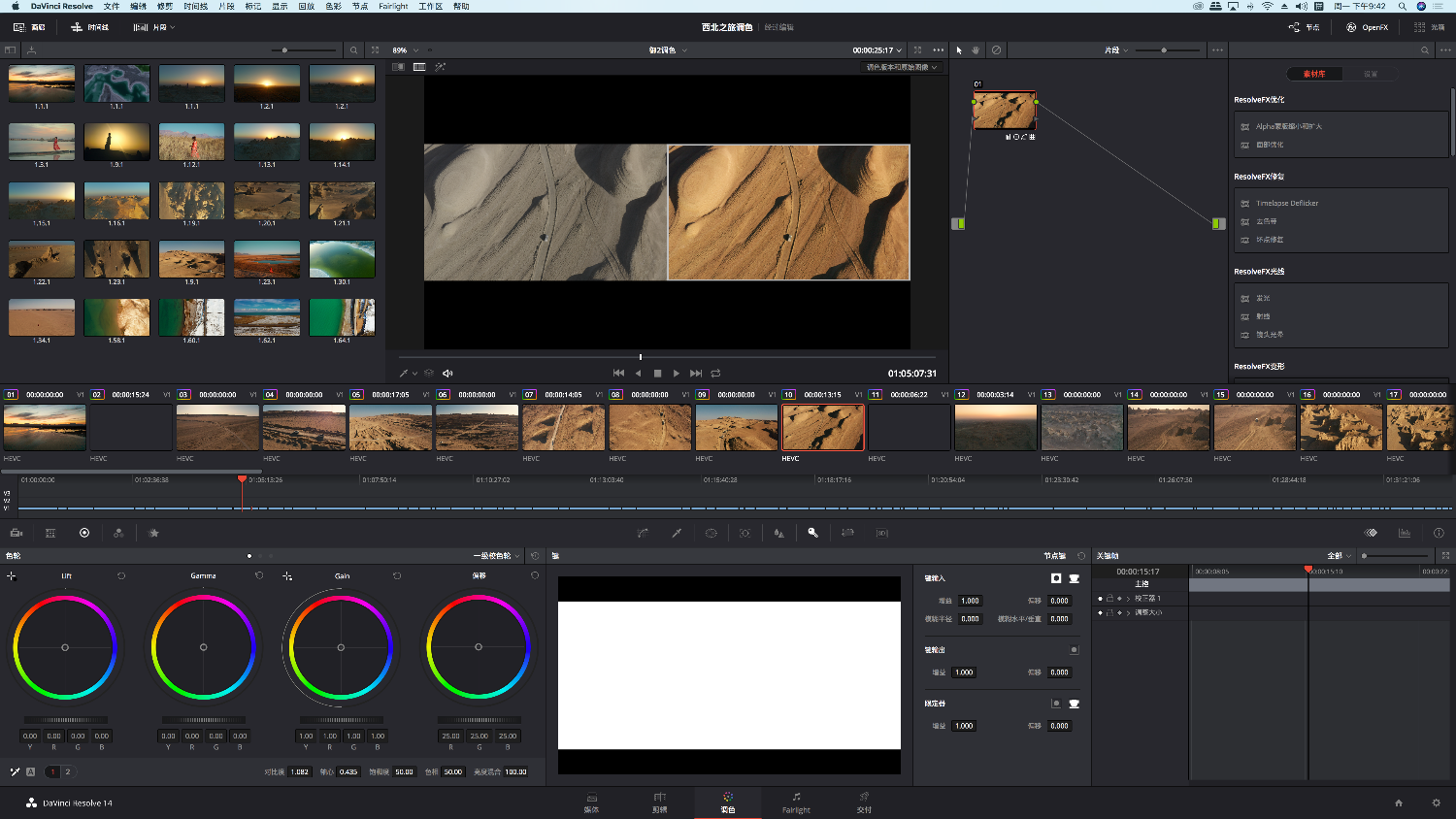This screenshot has width=1456, height=819.
Task: Open the Sizing palette icon
Action: point(847,533)
